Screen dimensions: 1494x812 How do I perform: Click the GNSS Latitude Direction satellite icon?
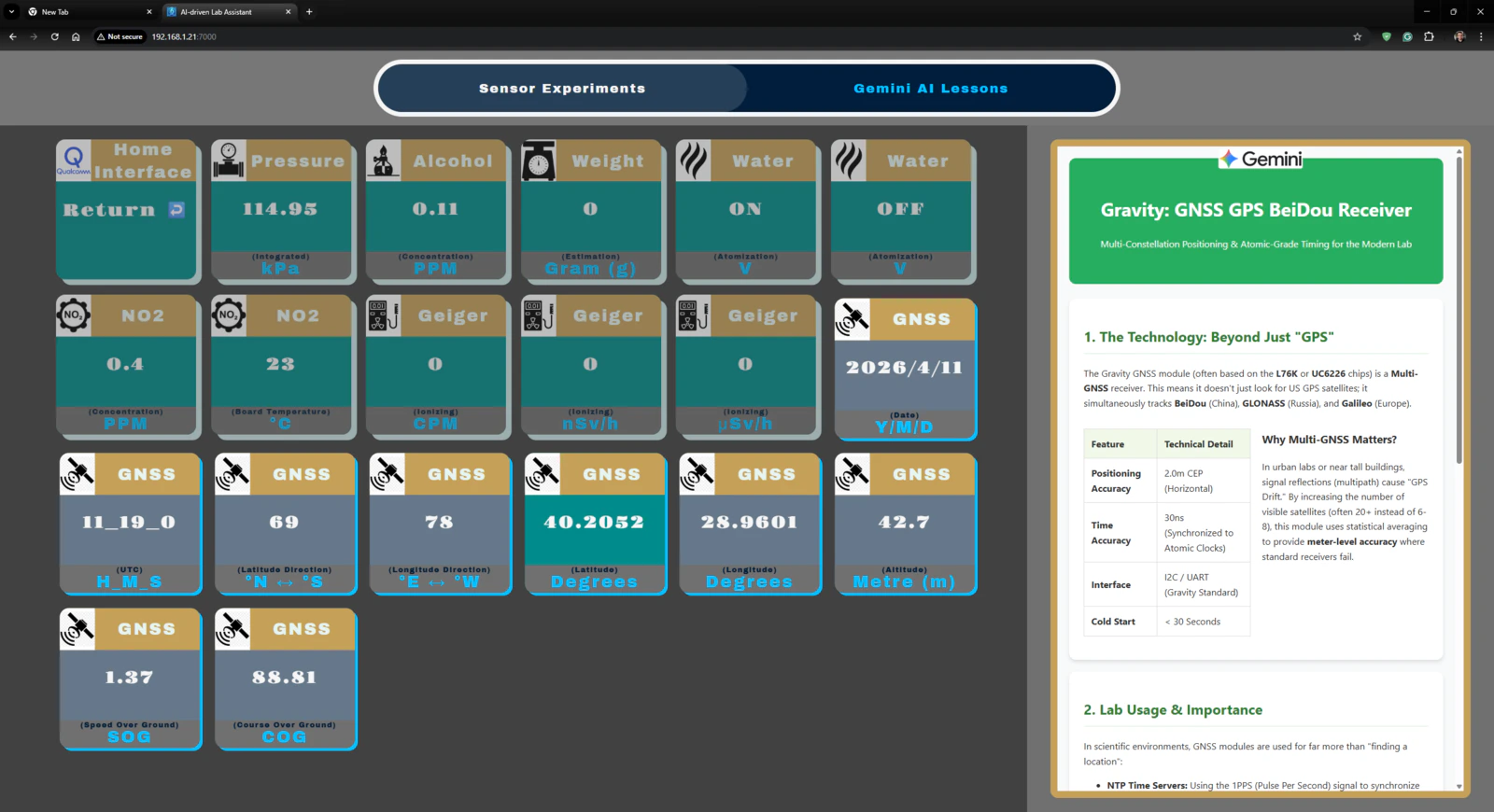(x=233, y=474)
